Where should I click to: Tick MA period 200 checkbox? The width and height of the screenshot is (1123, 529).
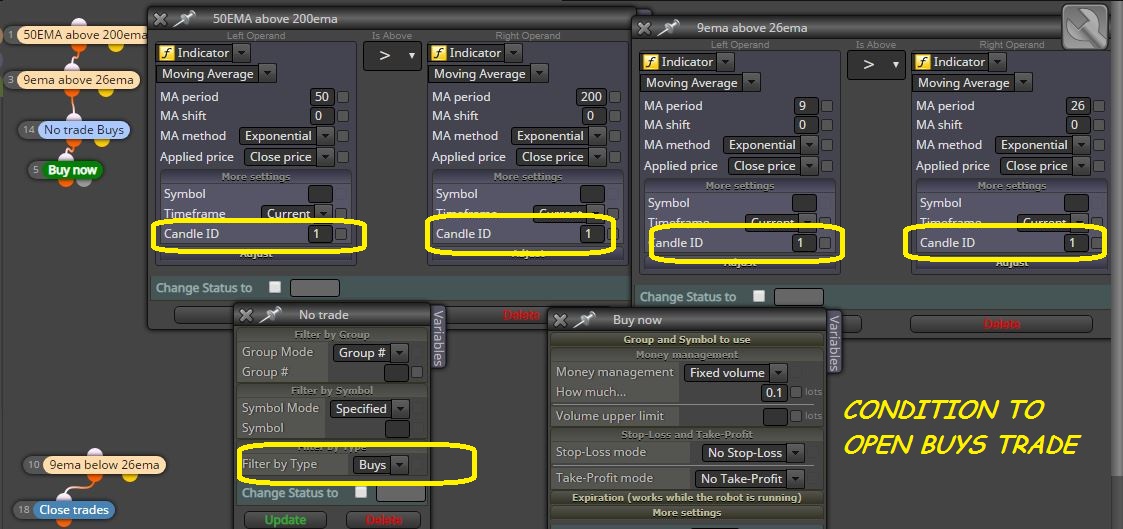tap(616, 97)
